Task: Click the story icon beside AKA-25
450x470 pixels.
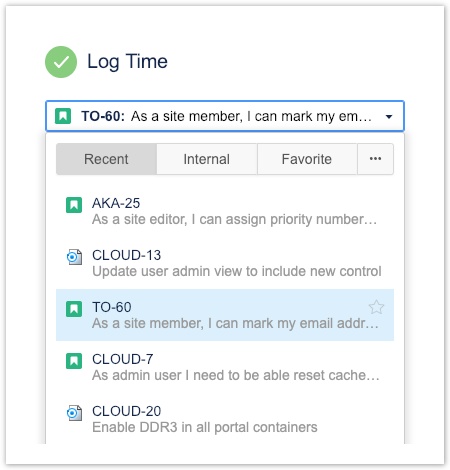Action: coord(74,205)
